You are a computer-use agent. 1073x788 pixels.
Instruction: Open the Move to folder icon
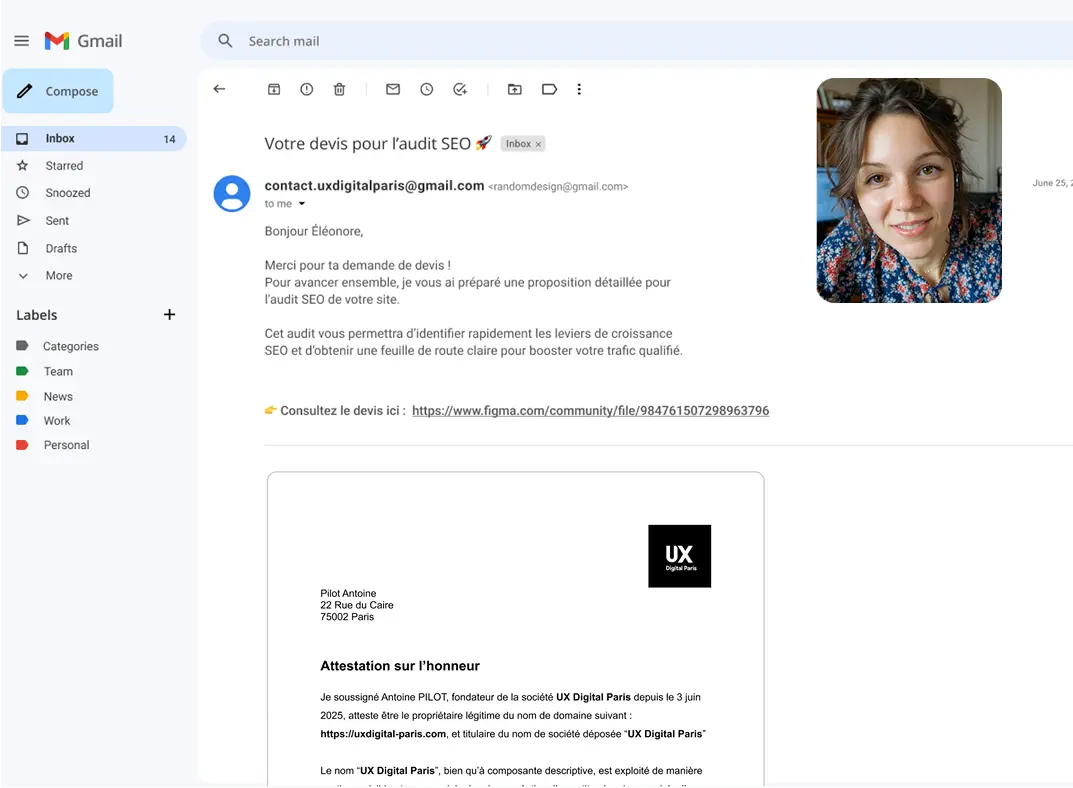(x=514, y=89)
